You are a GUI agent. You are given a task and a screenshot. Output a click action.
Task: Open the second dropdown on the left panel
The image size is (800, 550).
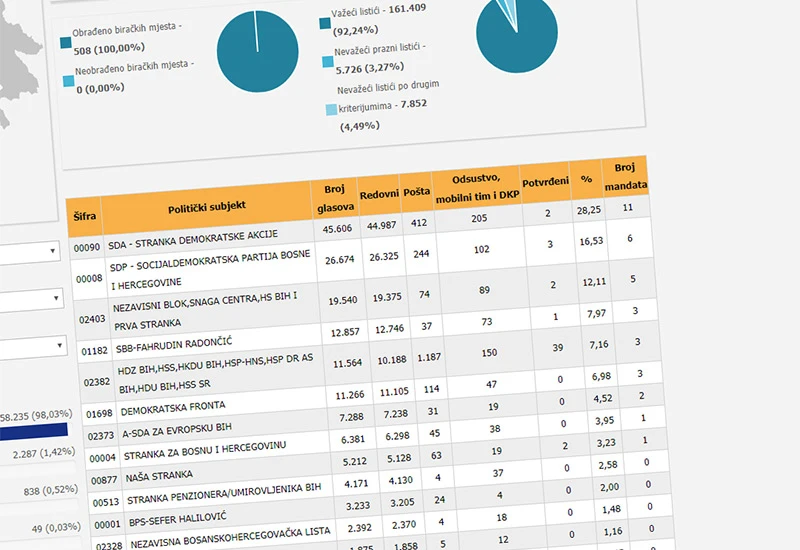32,299
